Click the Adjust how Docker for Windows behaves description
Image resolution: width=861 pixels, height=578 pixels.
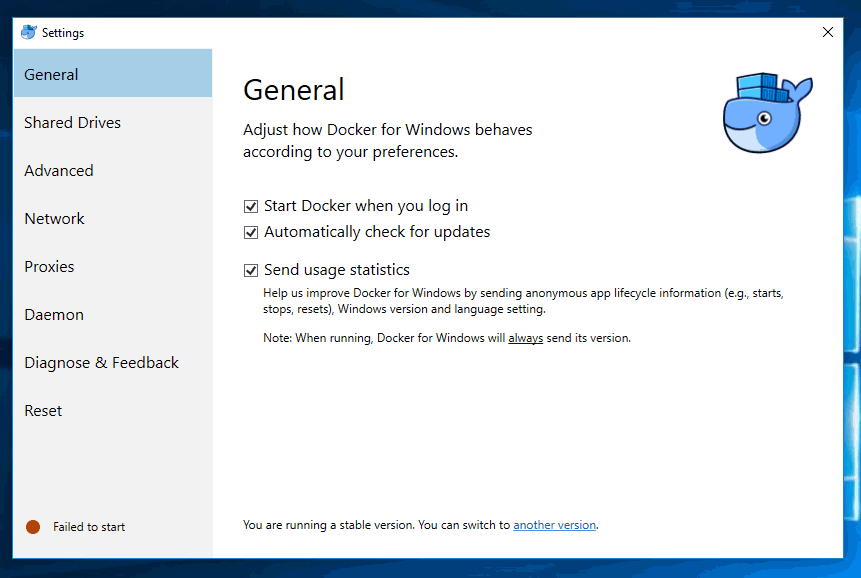point(388,141)
